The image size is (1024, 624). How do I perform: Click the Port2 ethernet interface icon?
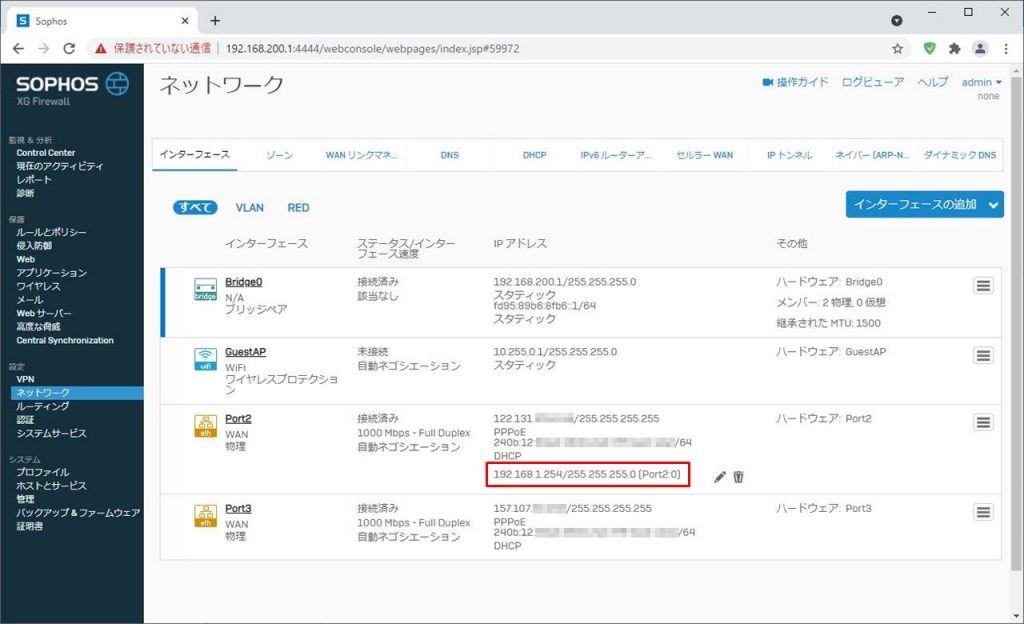pos(205,426)
